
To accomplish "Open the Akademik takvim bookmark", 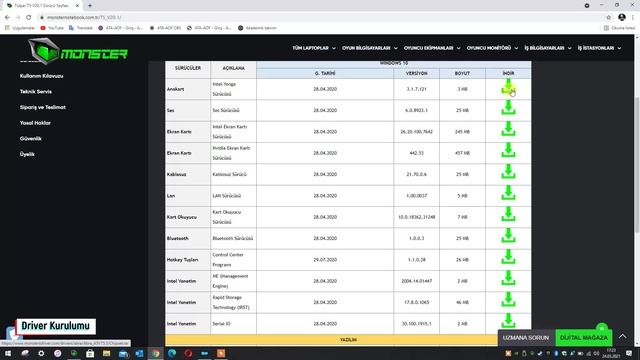I will click(257, 28).
